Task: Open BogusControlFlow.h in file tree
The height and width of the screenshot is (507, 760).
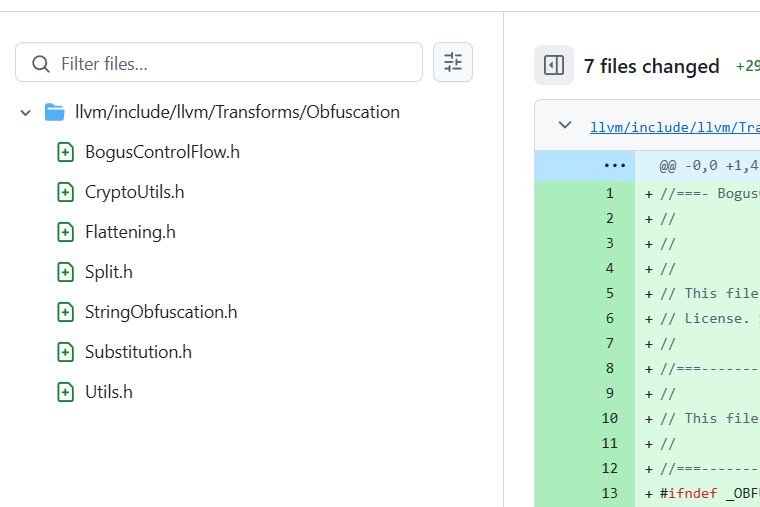Action: tap(162, 152)
